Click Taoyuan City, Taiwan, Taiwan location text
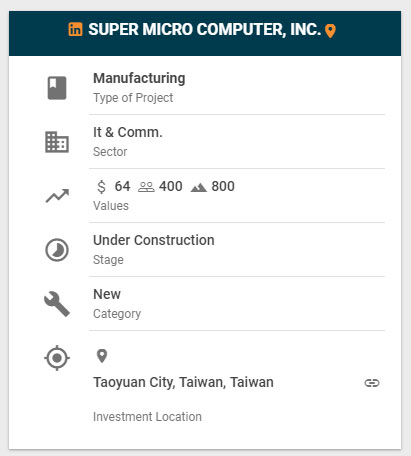 (x=183, y=382)
